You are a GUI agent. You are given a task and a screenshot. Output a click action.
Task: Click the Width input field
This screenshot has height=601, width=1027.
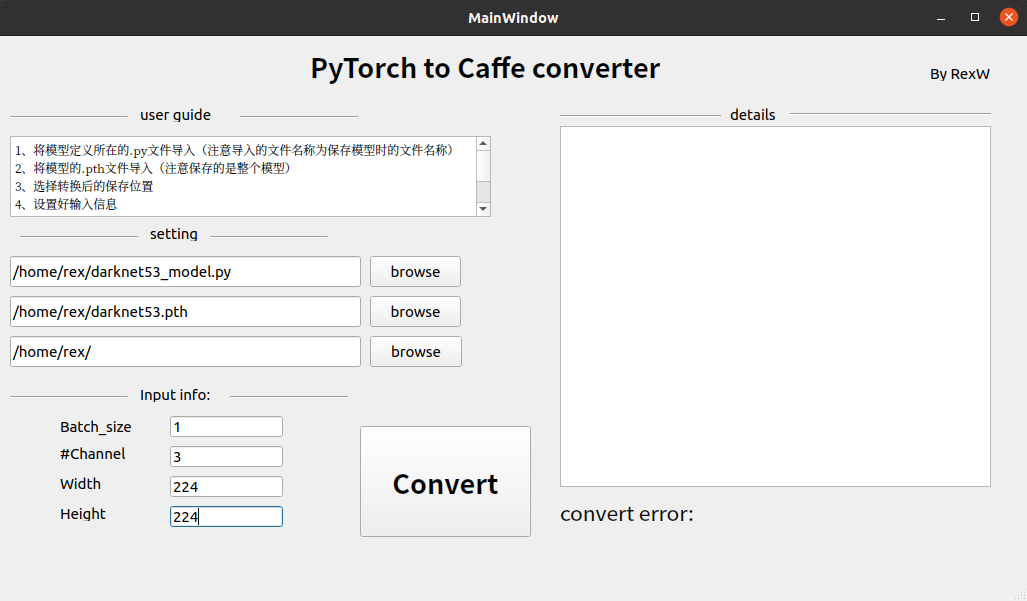tap(226, 486)
